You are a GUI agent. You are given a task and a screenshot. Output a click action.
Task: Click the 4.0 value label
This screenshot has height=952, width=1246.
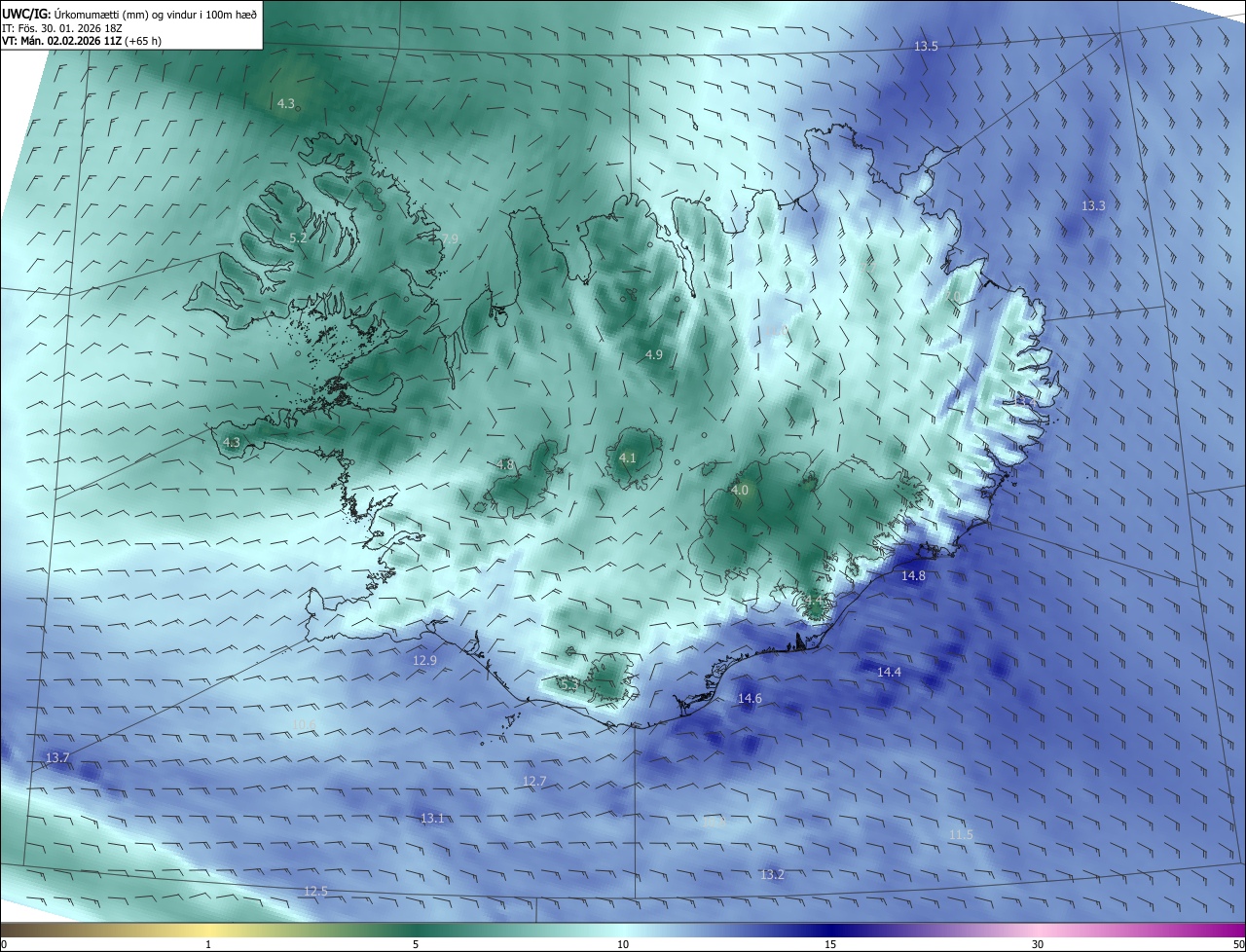740,491
